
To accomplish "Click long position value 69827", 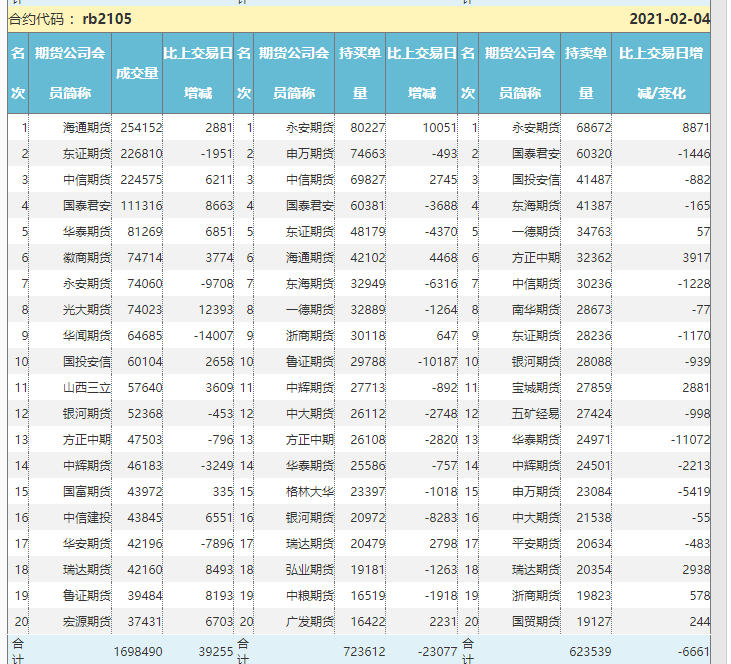I will point(368,180).
